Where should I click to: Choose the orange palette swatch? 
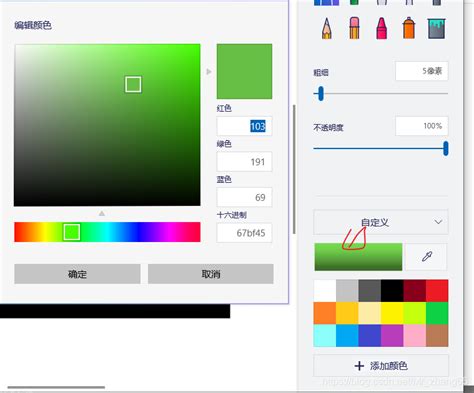(325, 313)
